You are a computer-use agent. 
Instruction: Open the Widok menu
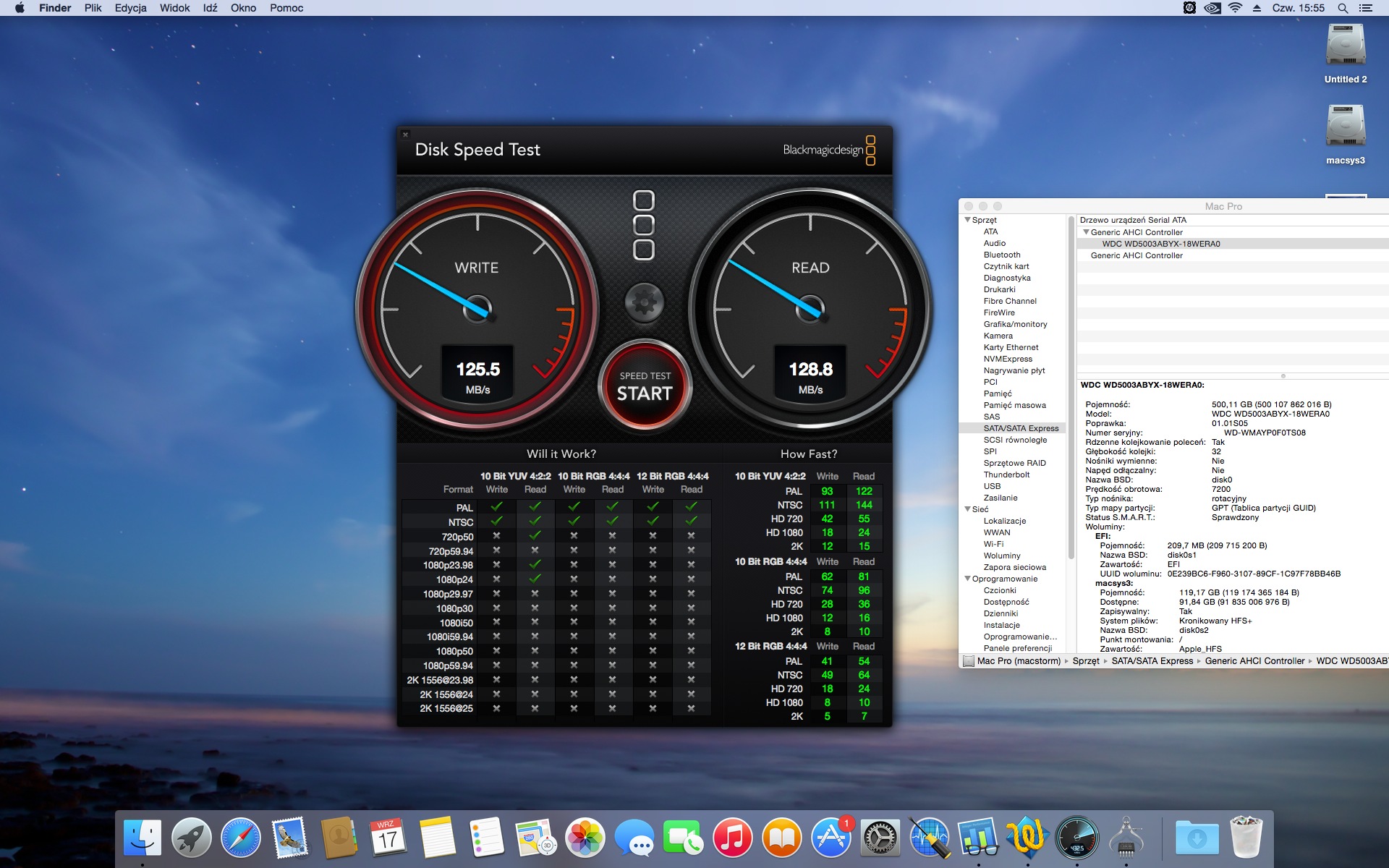174,8
